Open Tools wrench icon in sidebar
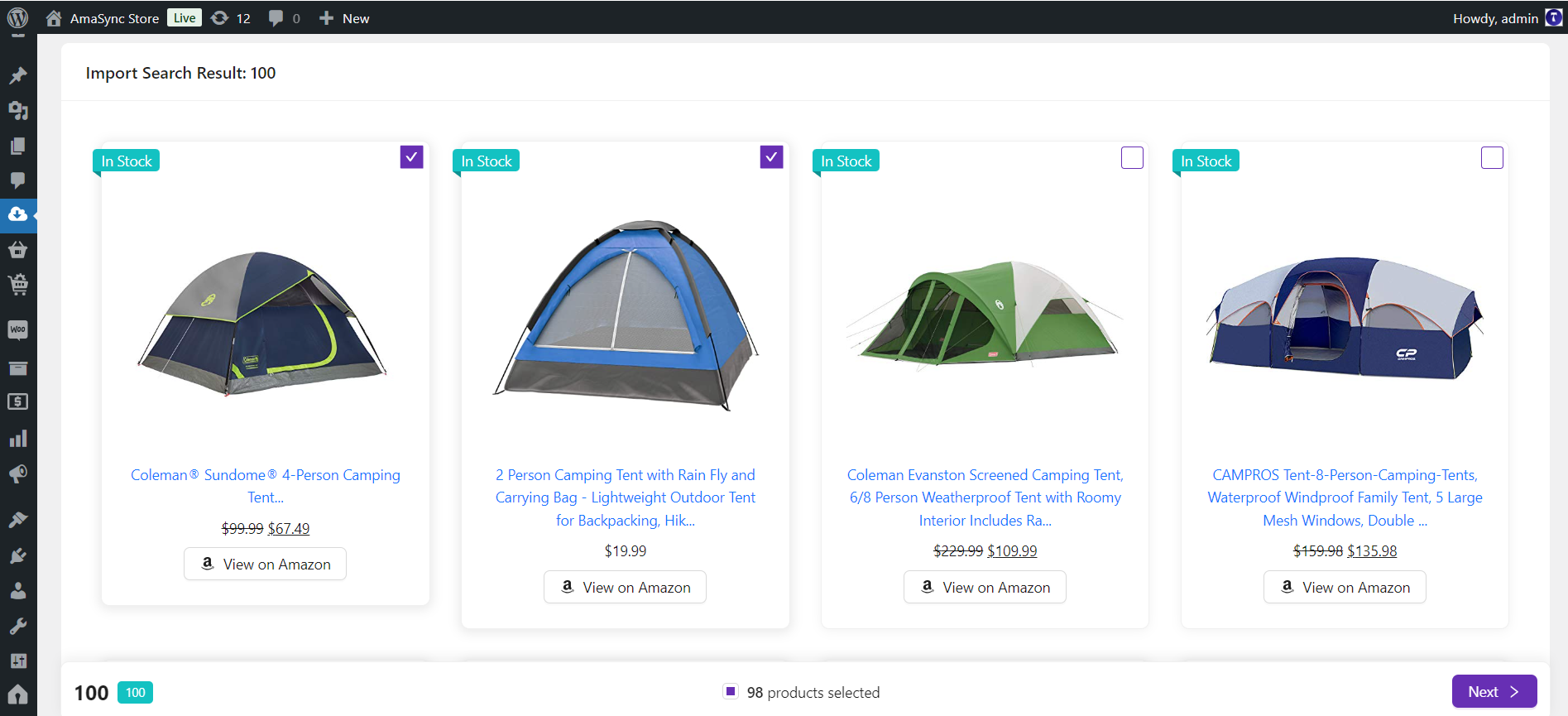1568x716 pixels. tap(17, 626)
